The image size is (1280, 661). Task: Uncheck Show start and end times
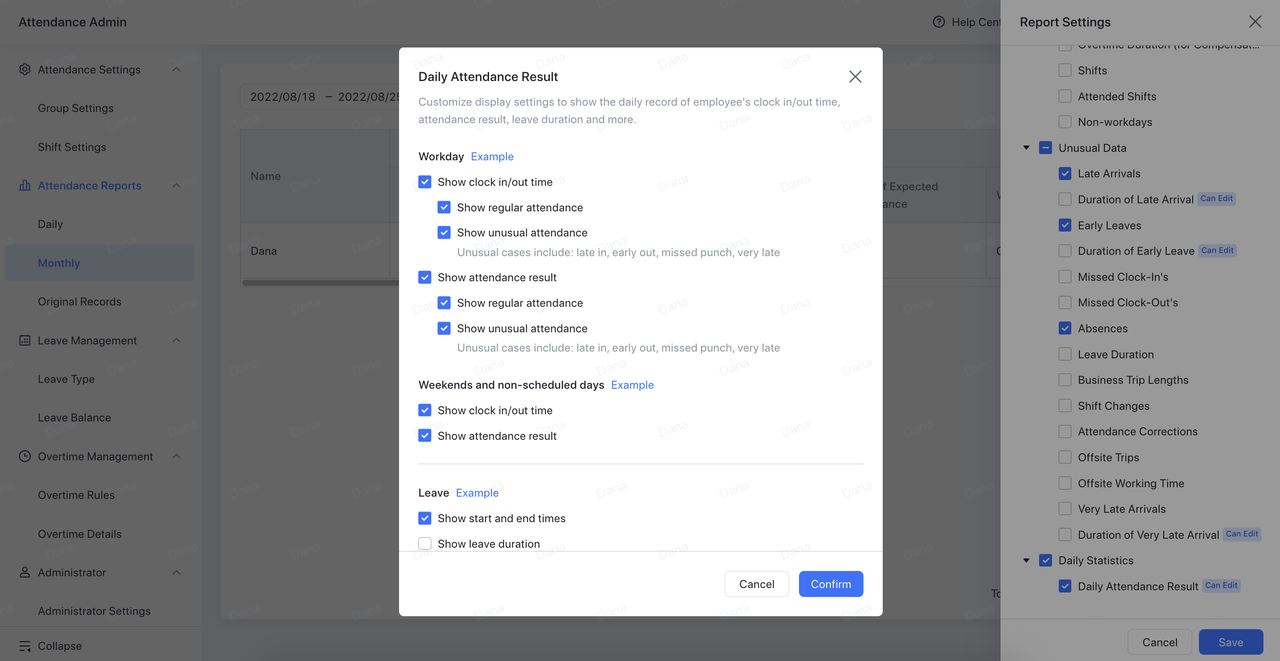425,518
